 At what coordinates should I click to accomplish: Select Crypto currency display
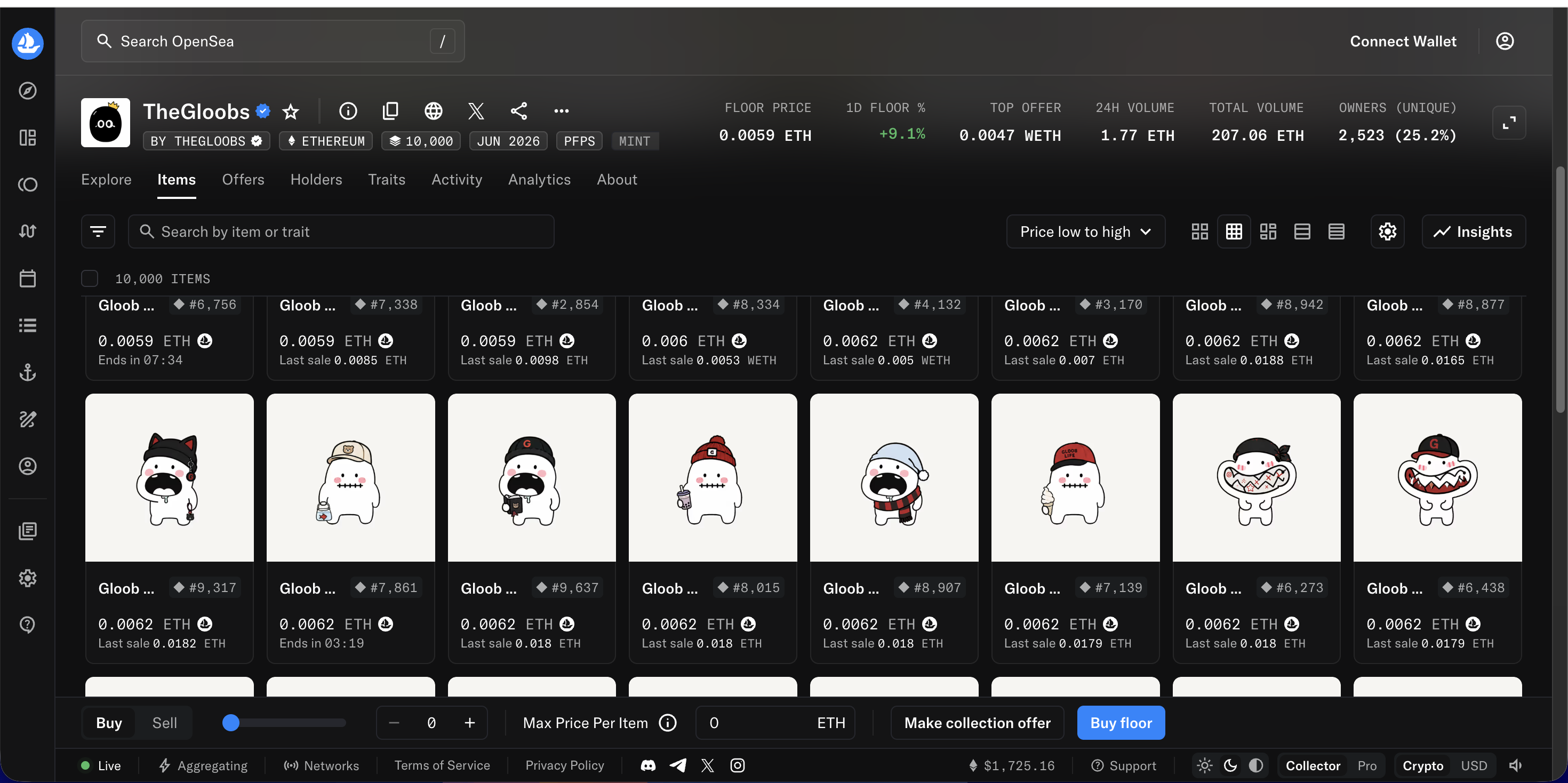pos(1422,765)
